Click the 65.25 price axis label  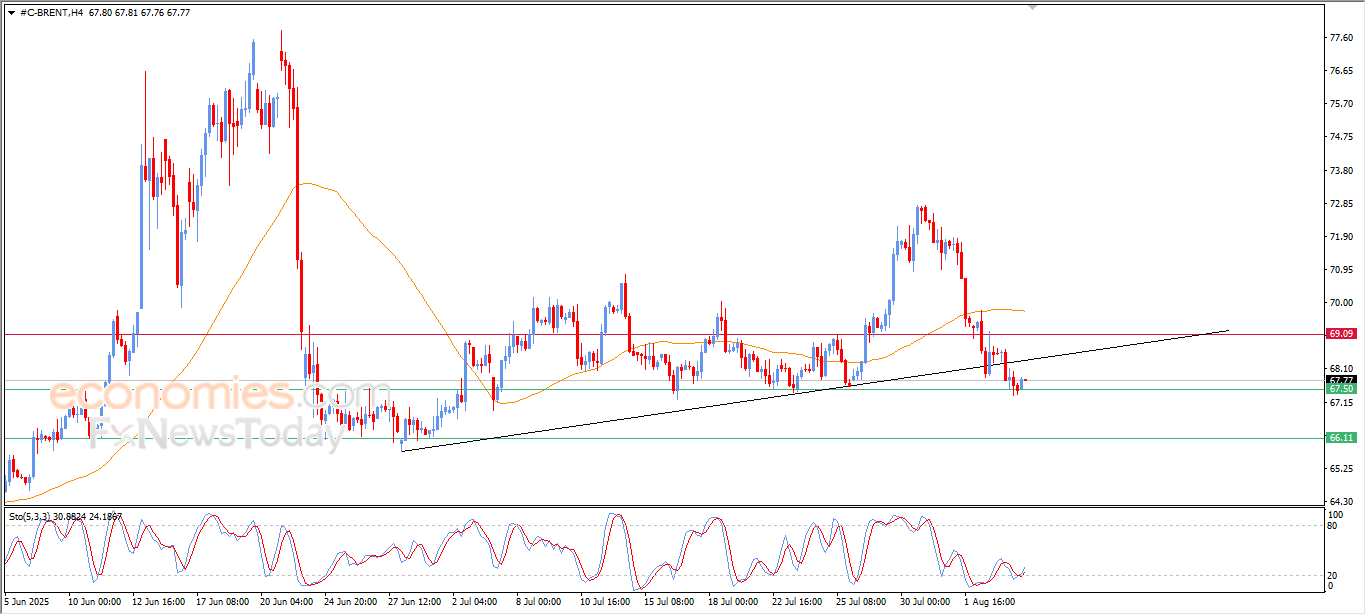point(1341,469)
